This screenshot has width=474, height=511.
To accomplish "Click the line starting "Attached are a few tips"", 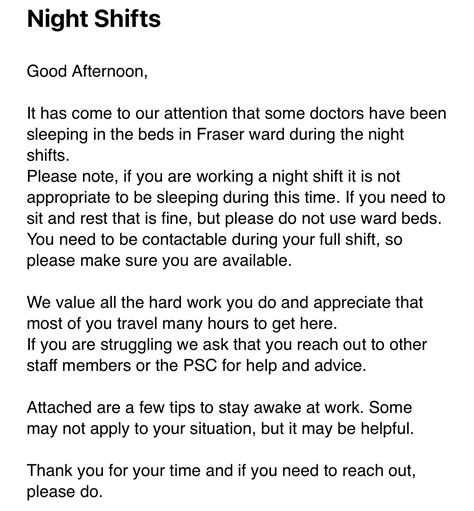I will 219,408.
